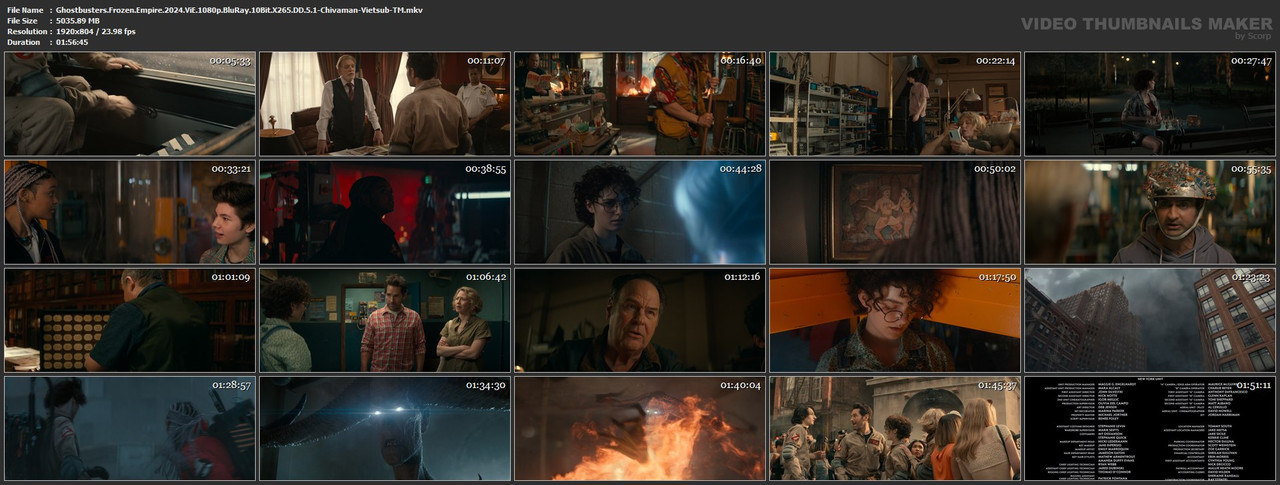Click the helmet thumbnail at 00:55:35
Image resolution: width=1280 pixels, height=485 pixels.
1150,212
